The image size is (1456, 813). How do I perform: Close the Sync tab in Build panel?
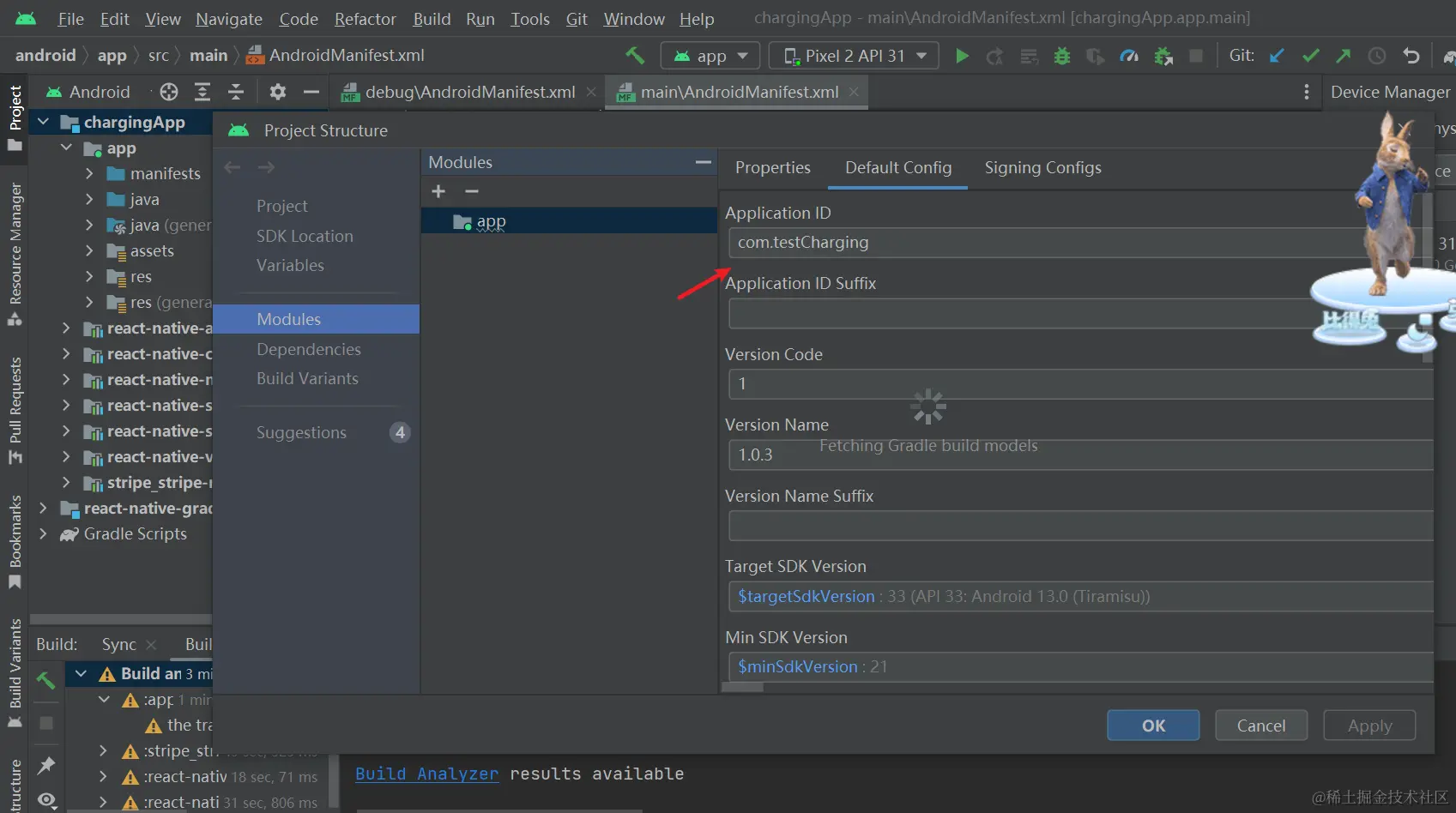tap(151, 645)
